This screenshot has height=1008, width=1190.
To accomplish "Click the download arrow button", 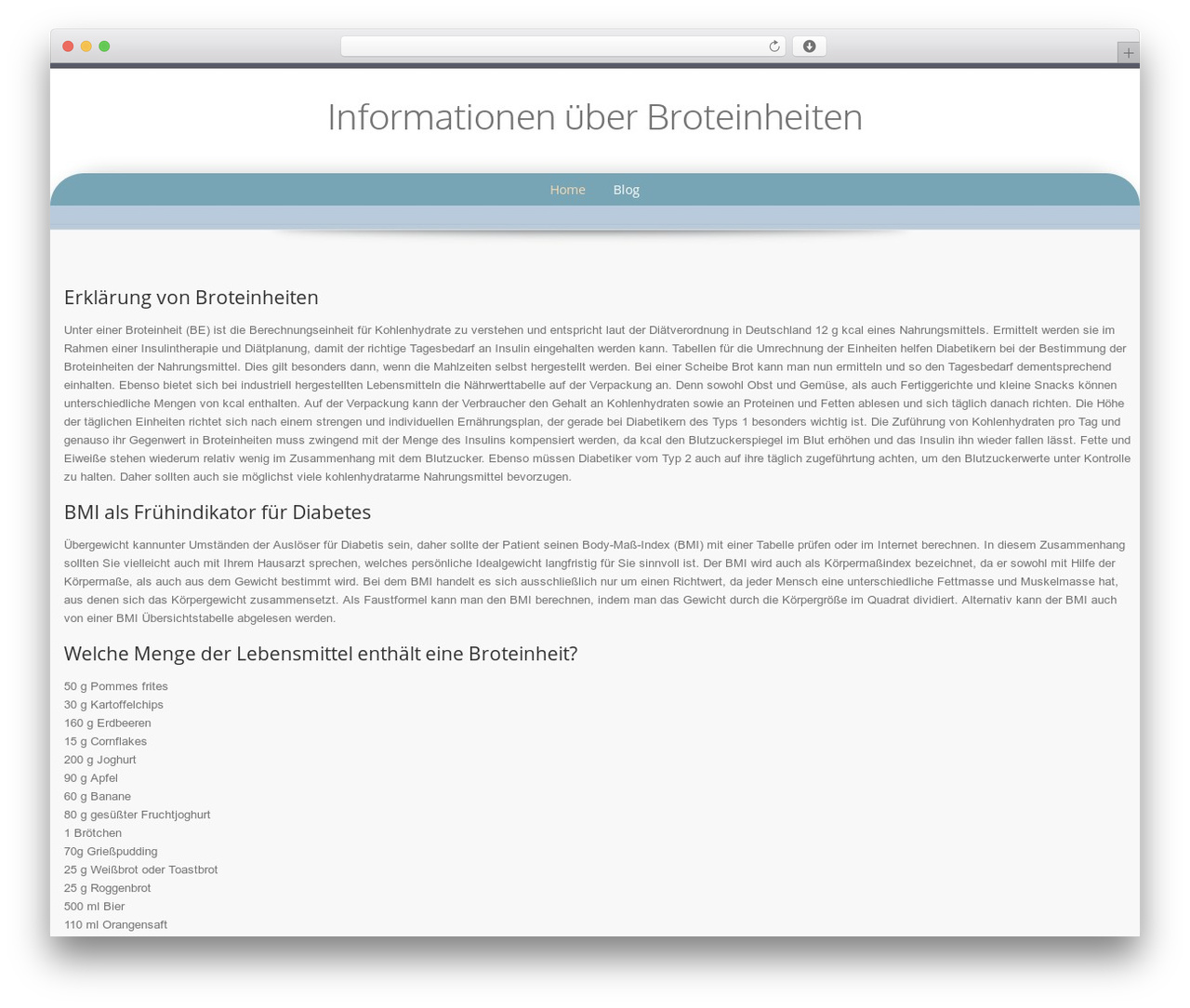I will tap(809, 46).
